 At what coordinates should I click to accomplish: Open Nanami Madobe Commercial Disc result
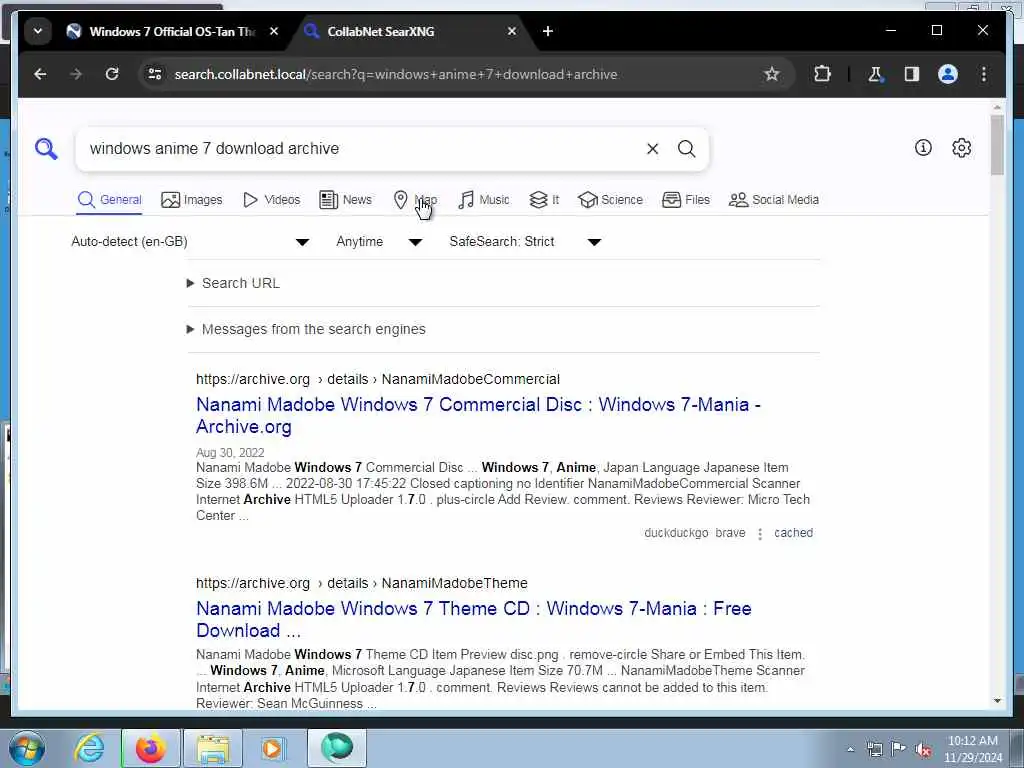[x=478, y=415]
